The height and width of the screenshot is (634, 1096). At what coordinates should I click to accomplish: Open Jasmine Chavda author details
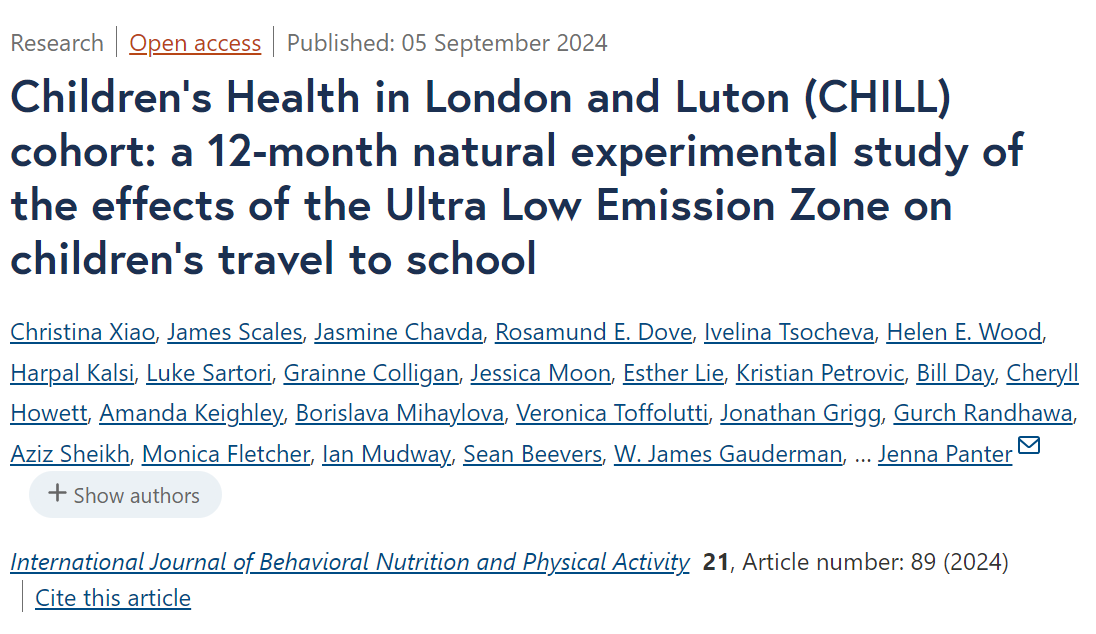tap(398, 332)
